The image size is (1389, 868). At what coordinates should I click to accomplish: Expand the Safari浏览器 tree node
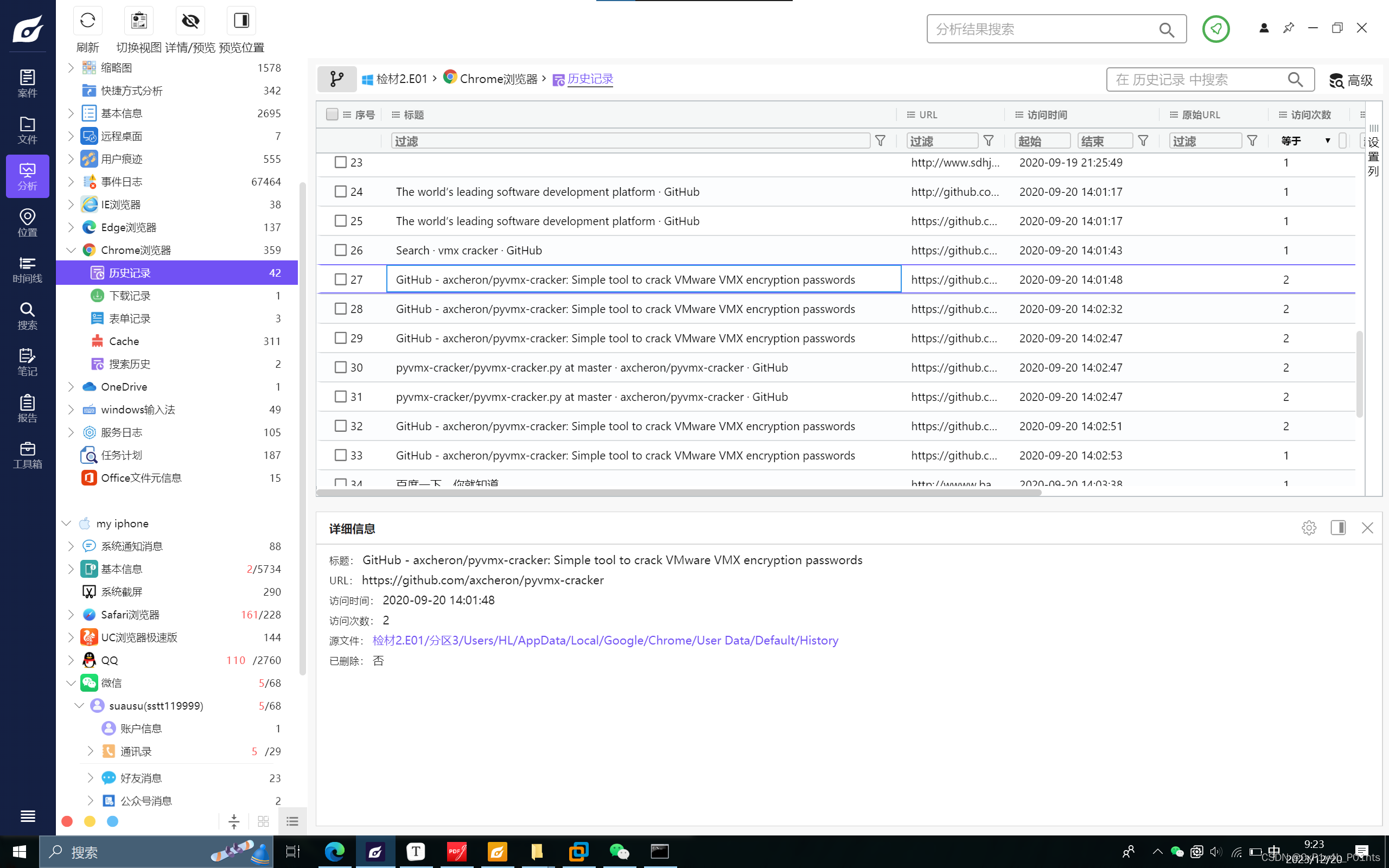tap(71, 614)
